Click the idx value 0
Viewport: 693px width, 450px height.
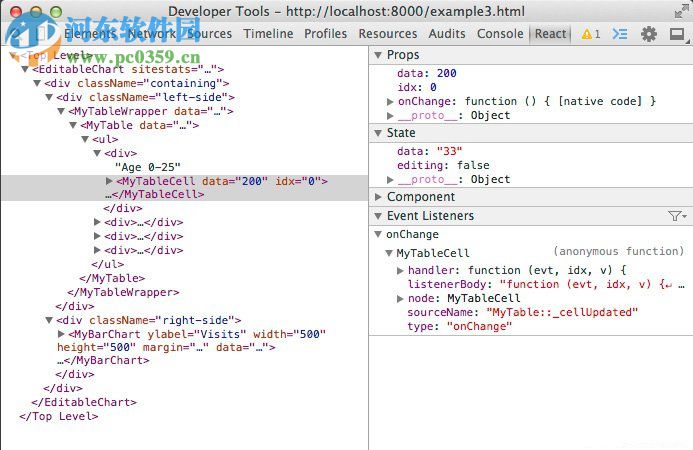[x=433, y=88]
